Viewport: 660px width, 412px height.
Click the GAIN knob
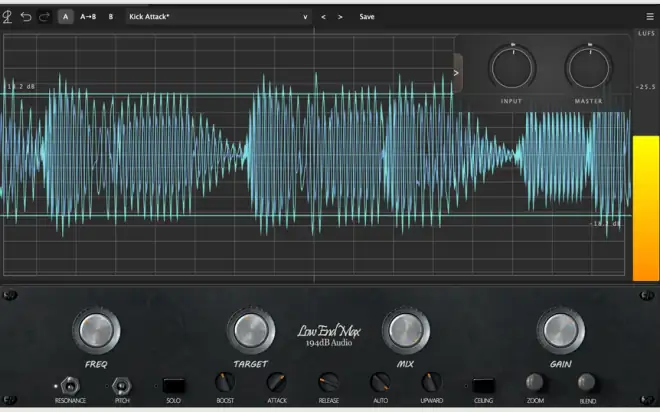click(x=560, y=330)
